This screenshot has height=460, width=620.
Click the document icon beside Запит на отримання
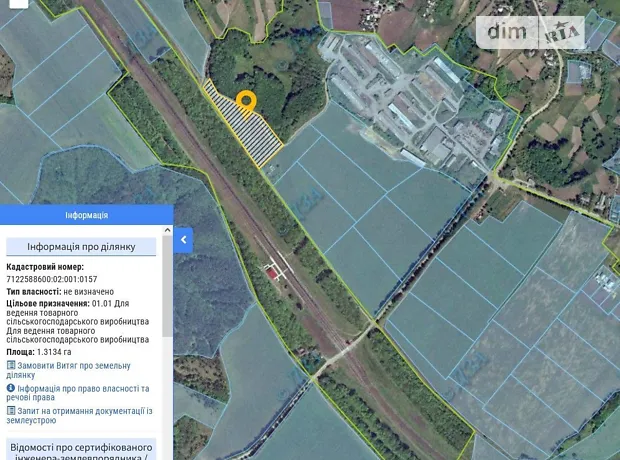tap(10, 410)
